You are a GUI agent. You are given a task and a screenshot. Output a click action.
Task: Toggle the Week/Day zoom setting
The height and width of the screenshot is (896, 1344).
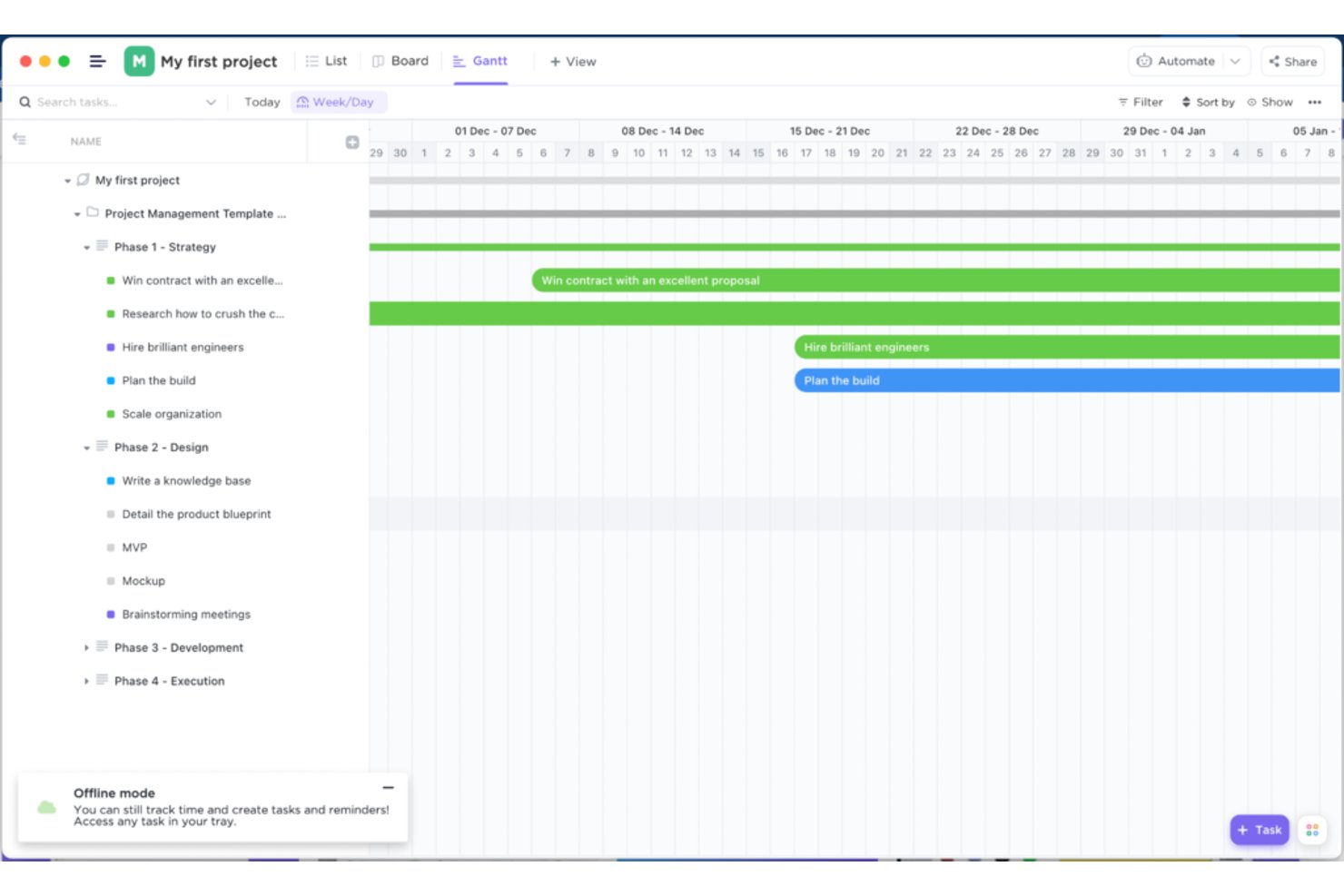pyautogui.click(x=338, y=102)
